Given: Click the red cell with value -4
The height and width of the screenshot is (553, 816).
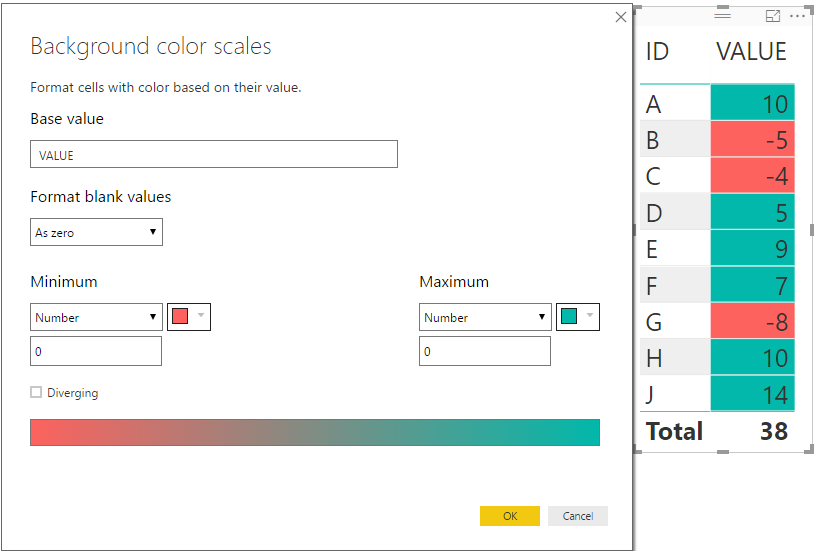Looking at the screenshot, I should (x=753, y=175).
